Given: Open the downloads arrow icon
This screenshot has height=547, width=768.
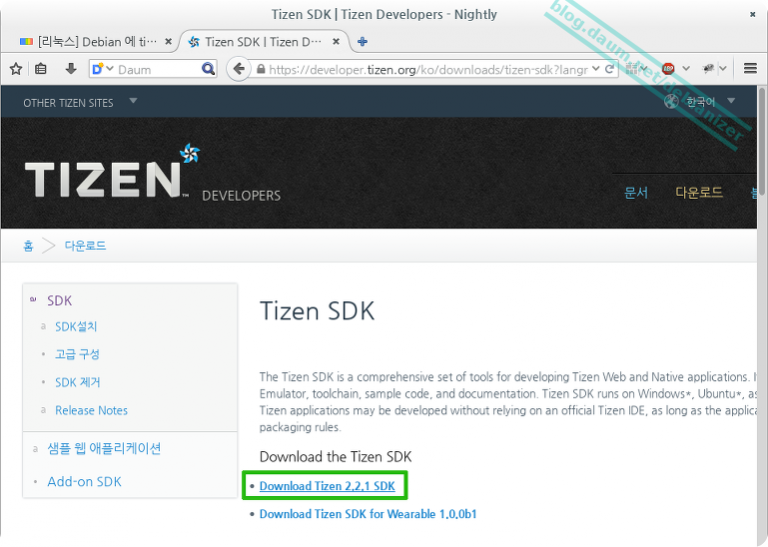Looking at the screenshot, I should tap(71, 69).
